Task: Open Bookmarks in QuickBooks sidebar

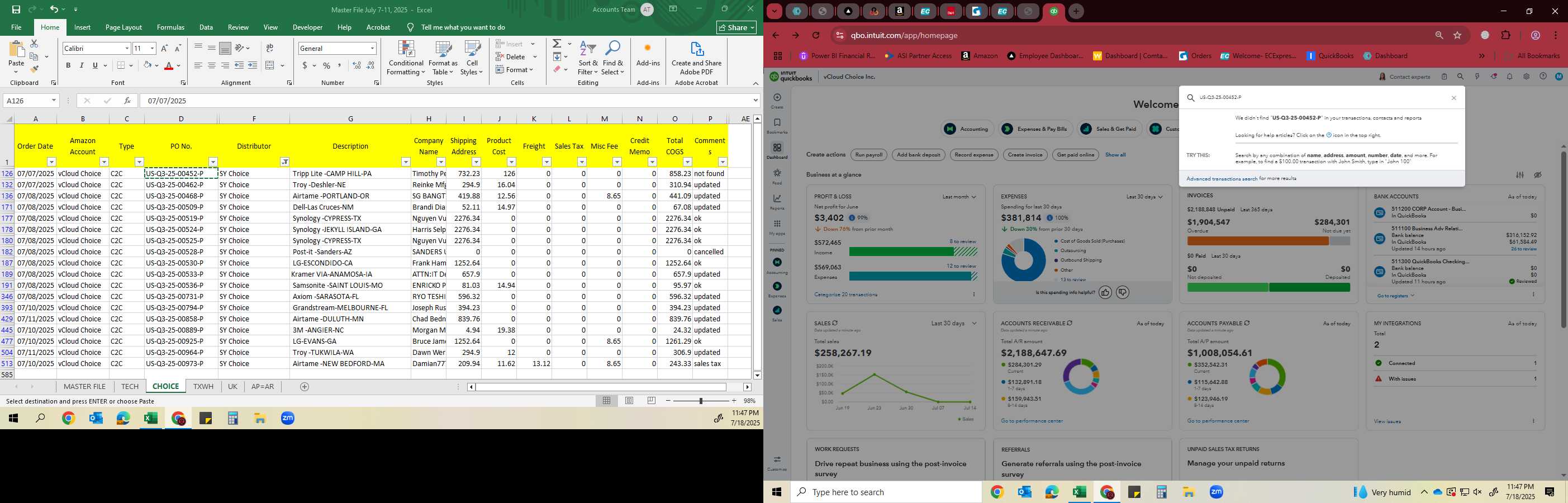Action: click(x=777, y=126)
